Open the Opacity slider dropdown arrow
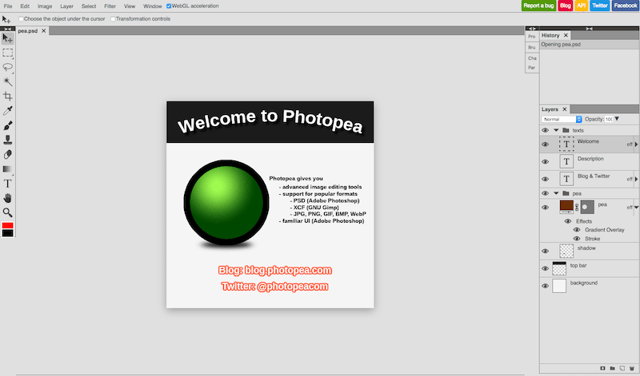This screenshot has width=640, height=376. point(617,119)
